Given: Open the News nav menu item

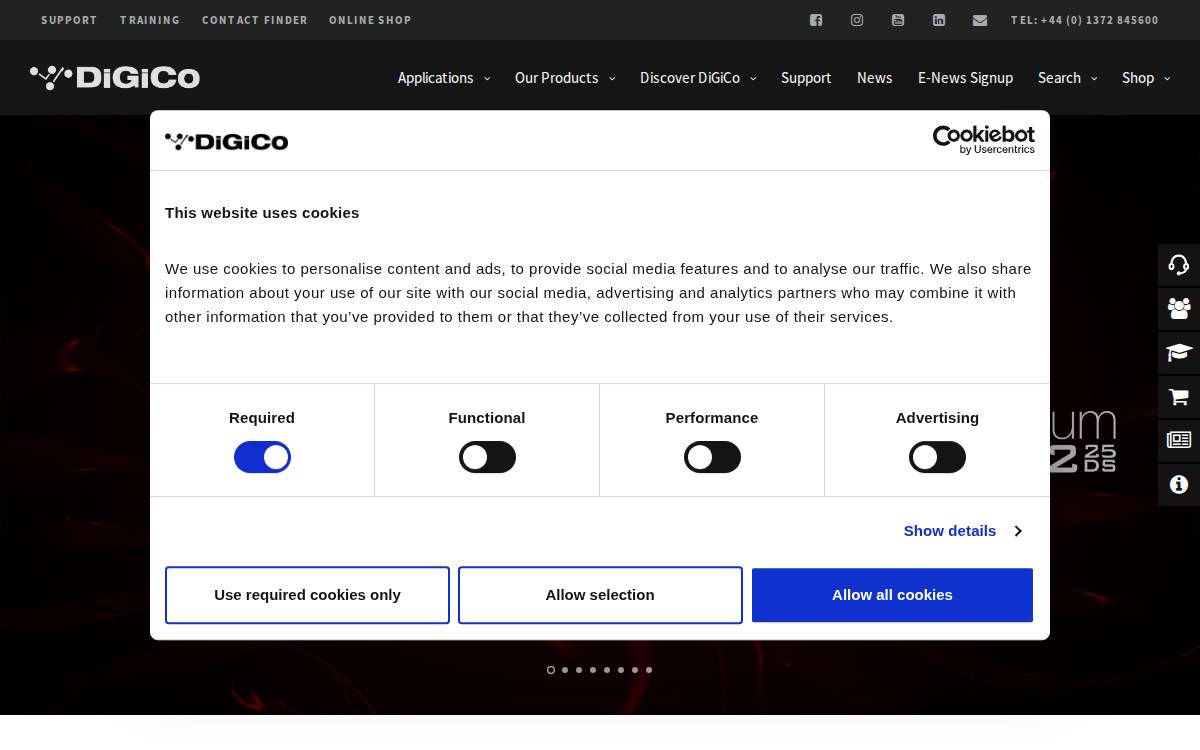Looking at the screenshot, I should click(874, 78).
